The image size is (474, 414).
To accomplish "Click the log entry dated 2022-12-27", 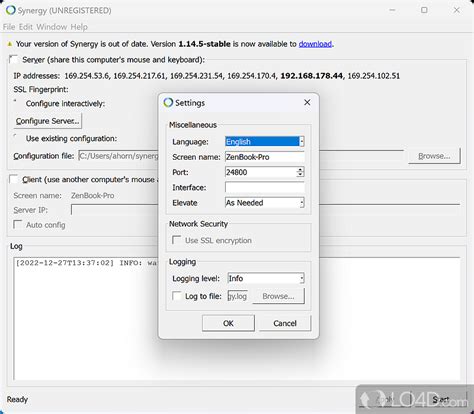I will [x=86, y=263].
